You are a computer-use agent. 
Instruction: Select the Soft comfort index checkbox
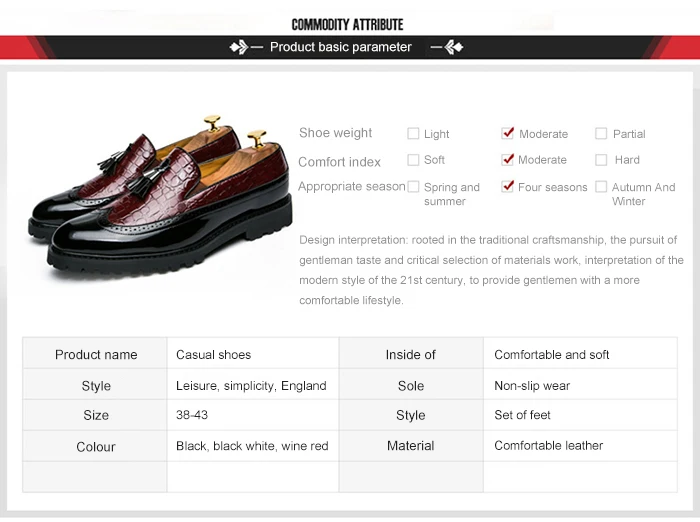[x=413, y=160]
